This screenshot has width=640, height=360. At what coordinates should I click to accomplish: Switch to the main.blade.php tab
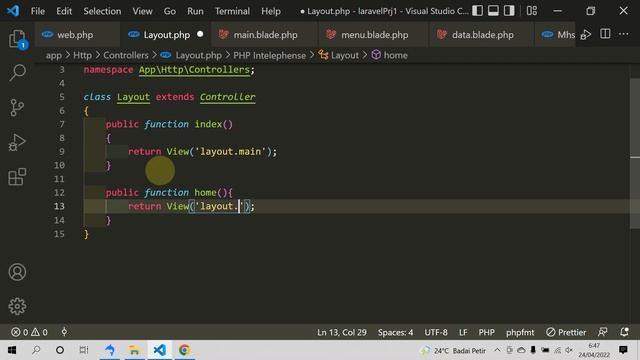pyautogui.click(x=264, y=35)
